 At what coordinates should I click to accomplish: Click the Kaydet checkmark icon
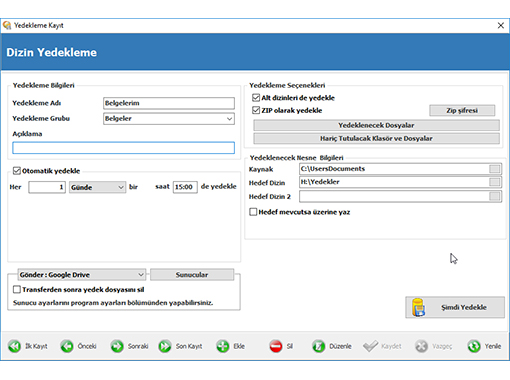(x=370, y=346)
